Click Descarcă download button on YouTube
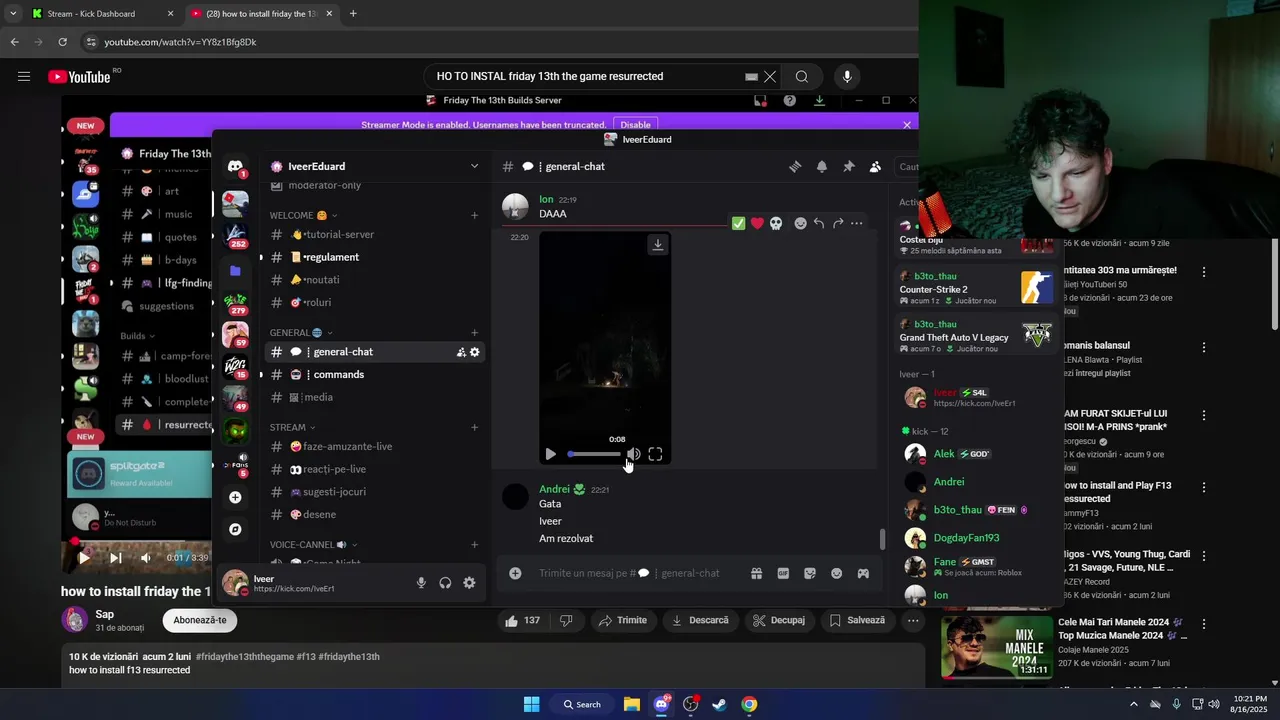Image resolution: width=1280 pixels, height=720 pixels. 700,620
